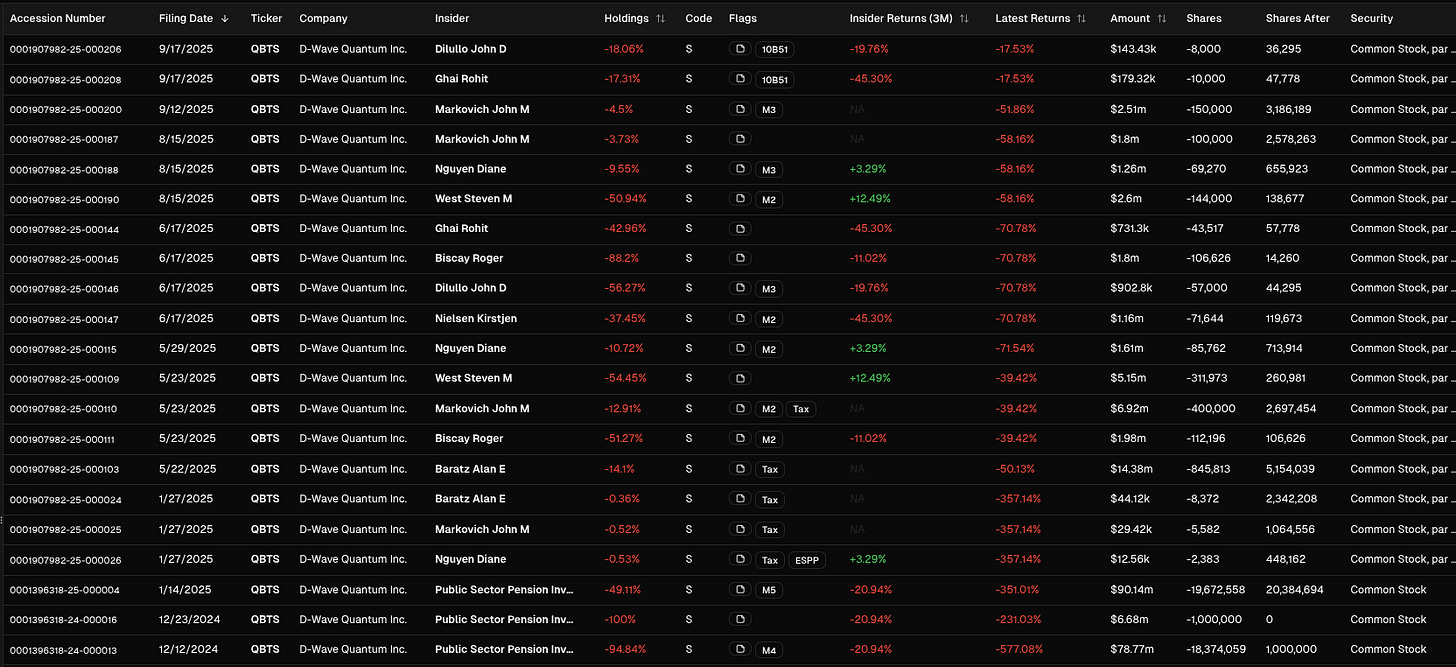
Task: Click the -19,672,558 shares cell
Action: [1215, 589]
